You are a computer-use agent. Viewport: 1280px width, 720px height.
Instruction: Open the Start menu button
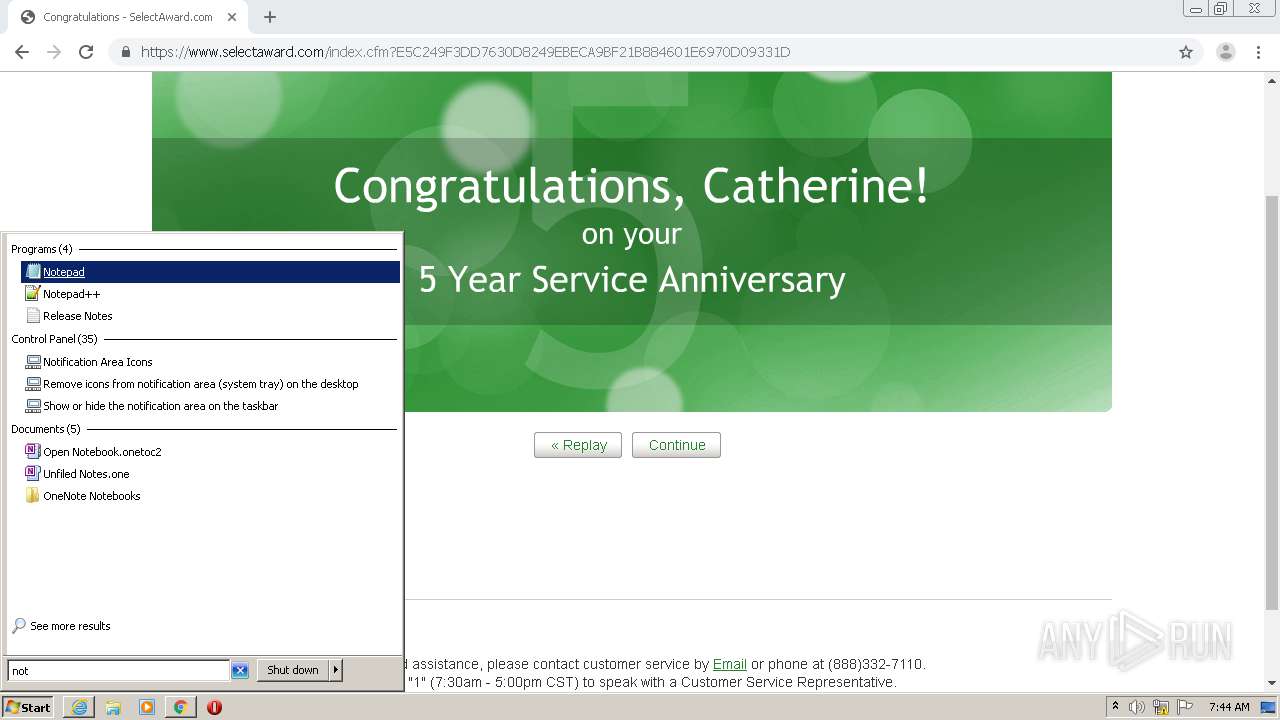[28, 707]
